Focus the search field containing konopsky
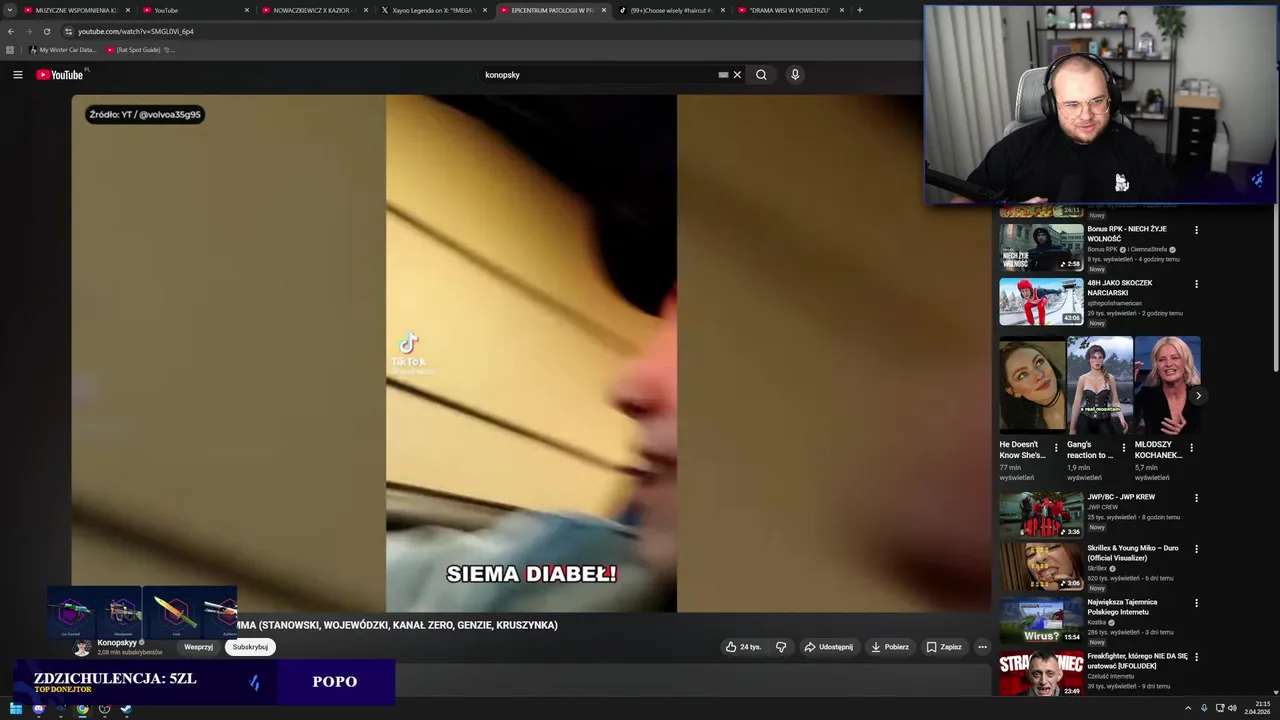The image size is (1280, 720). (x=598, y=75)
